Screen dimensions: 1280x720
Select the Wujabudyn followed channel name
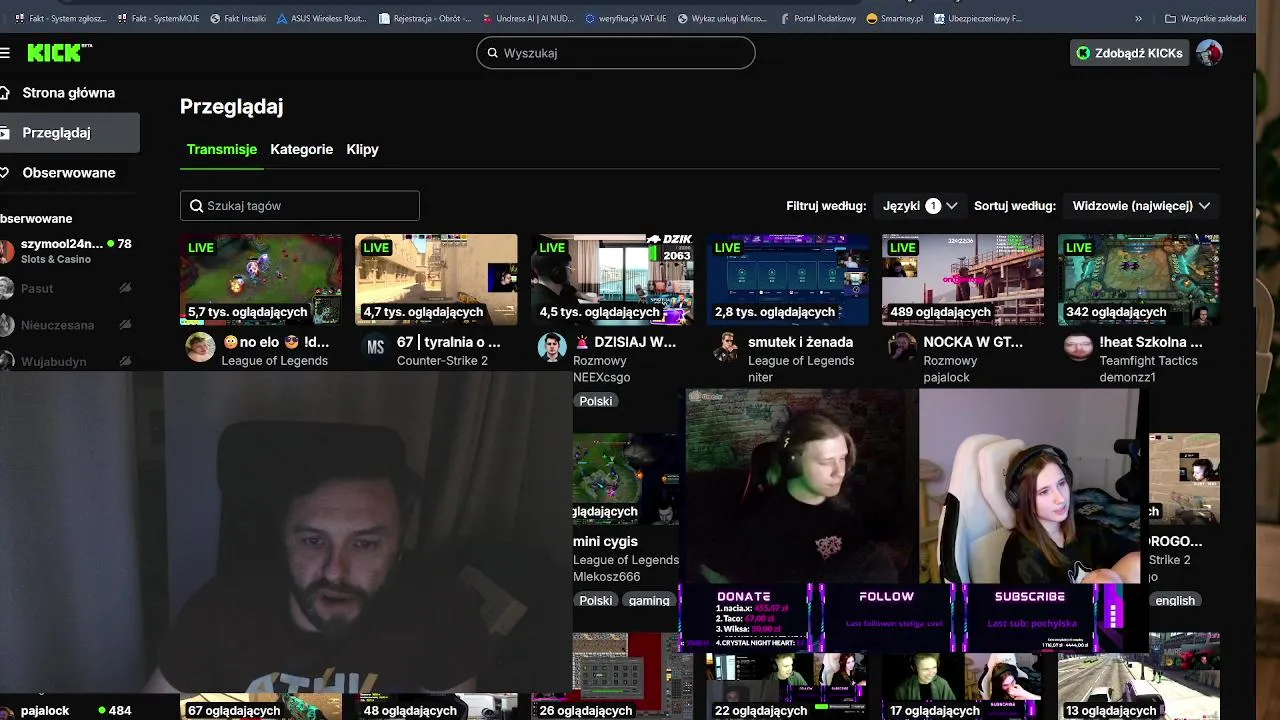pyautogui.click(x=54, y=361)
